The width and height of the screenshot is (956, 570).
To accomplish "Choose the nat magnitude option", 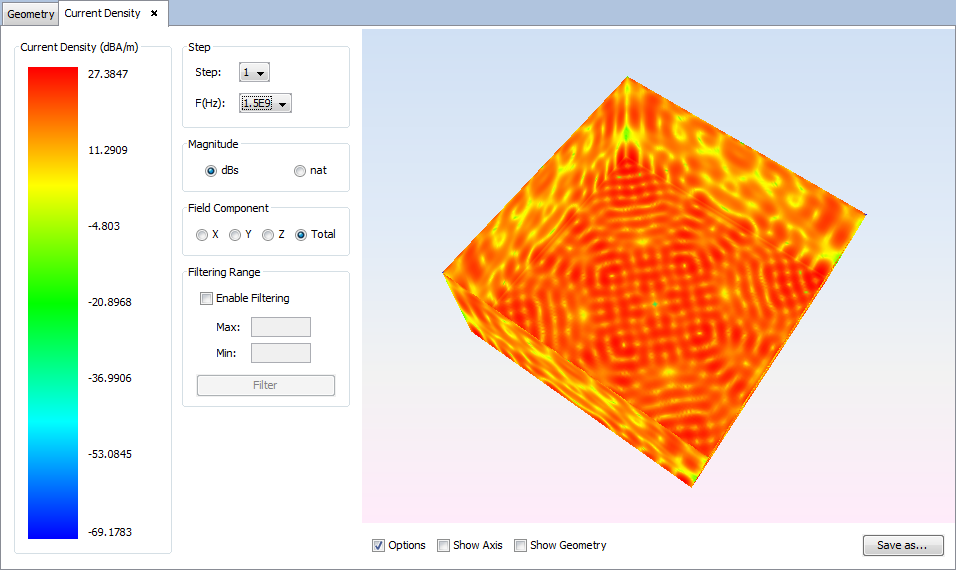I will point(300,170).
